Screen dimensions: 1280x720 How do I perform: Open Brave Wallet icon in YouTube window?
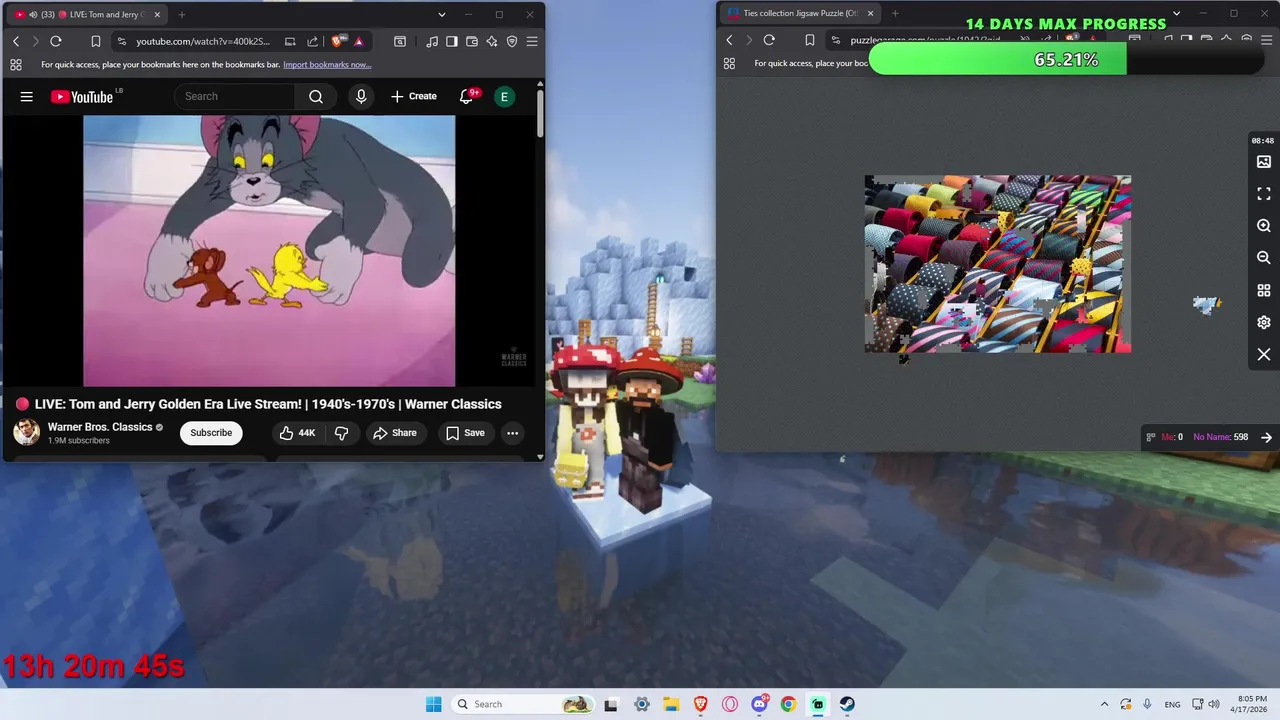click(472, 41)
